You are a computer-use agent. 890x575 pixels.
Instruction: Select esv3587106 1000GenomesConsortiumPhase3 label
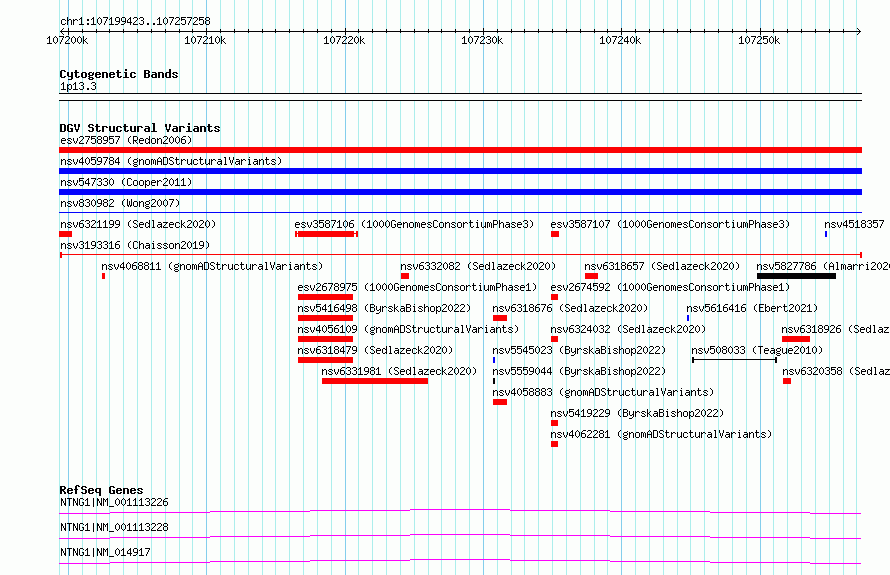click(x=414, y=224)
